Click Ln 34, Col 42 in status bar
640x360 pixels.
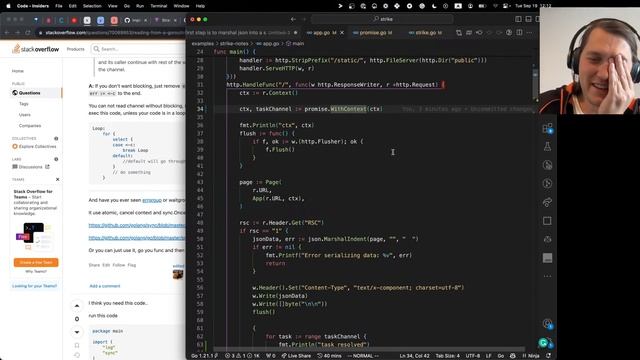pos(414,356)
